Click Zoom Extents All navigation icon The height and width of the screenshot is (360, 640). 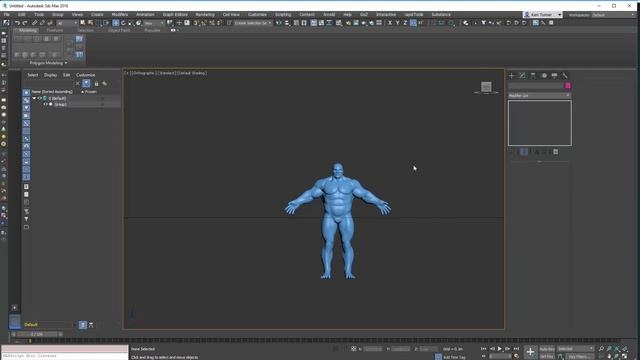click(x=624, y=349)
